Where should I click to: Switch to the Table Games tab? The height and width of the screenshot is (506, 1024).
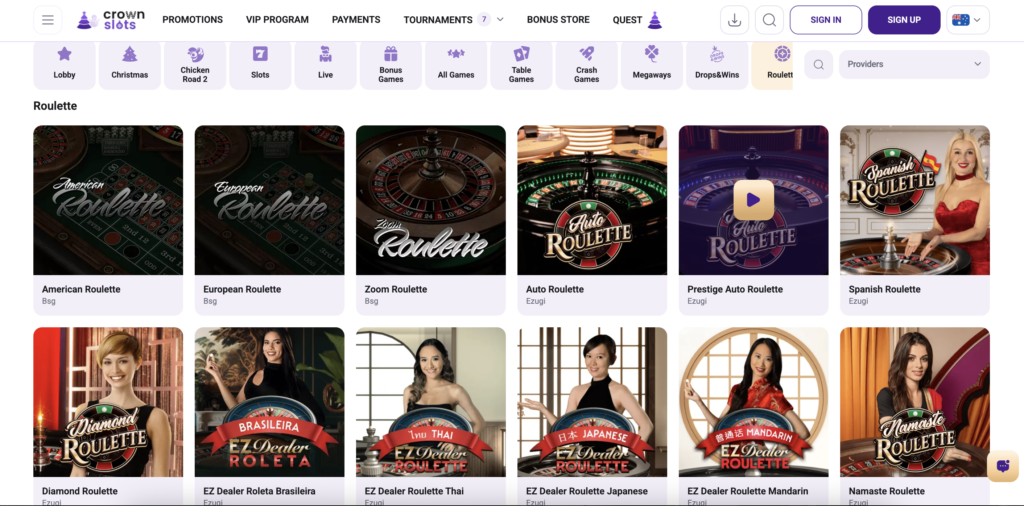pos(521,64)
